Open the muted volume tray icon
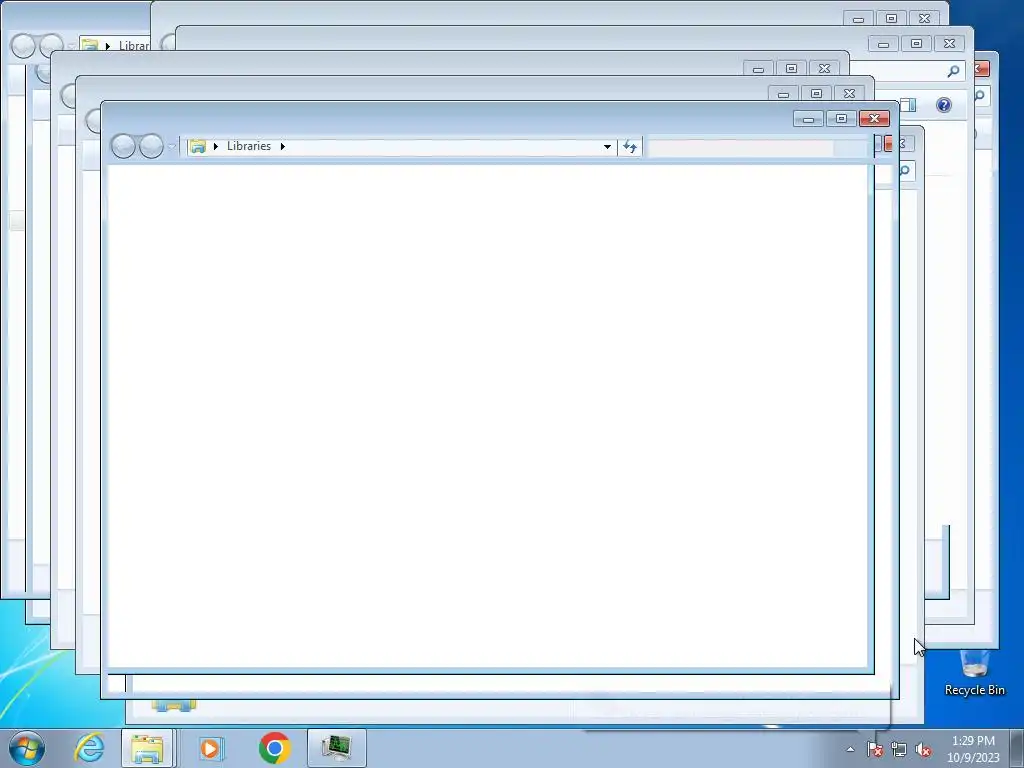Viewport: 1024px width, 768px height. tap(923, 750)
